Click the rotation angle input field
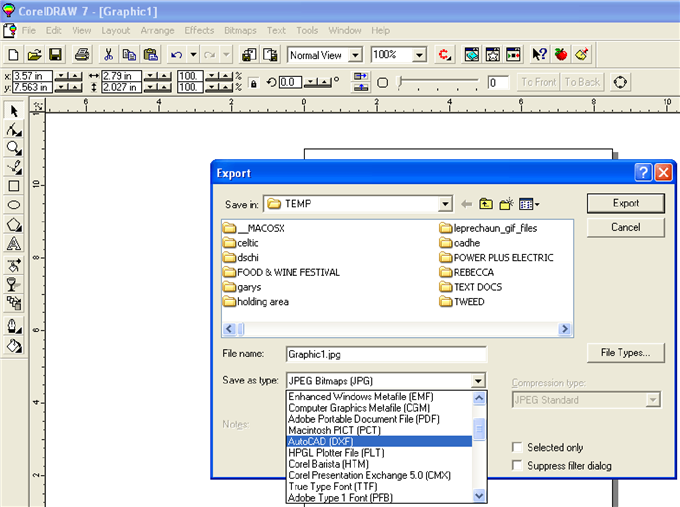Viewport: 680px width, 507px height. pos(290,82)
